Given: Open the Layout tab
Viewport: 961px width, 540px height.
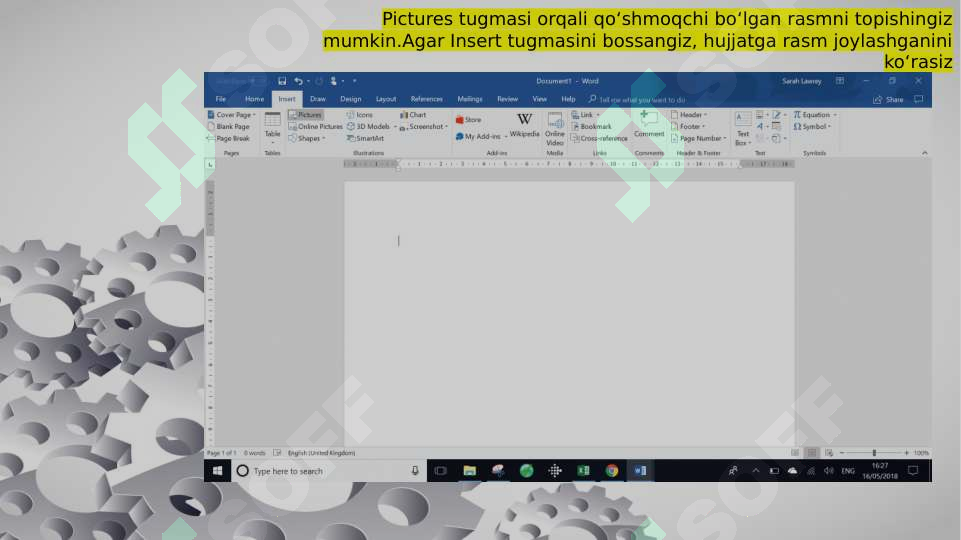Looking at the screenshot, I should click(x=386, y=99).
